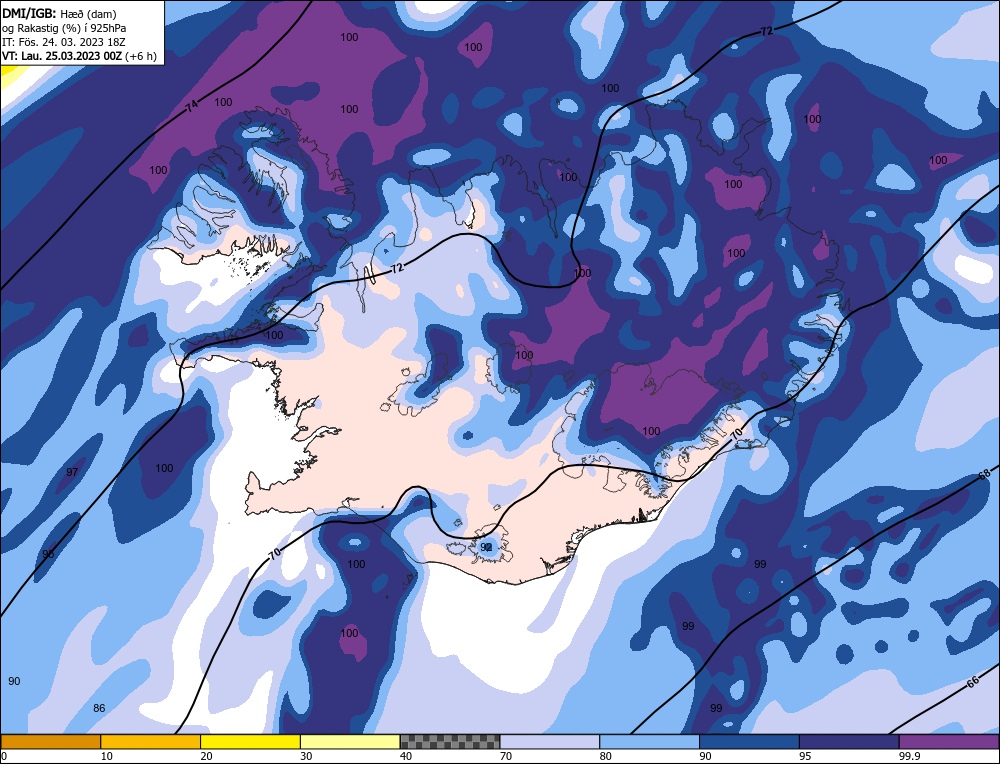Click the medium blue 90–95 legend swatch
Viewport: 1000px width, 764px height.
tap(749, 741)
